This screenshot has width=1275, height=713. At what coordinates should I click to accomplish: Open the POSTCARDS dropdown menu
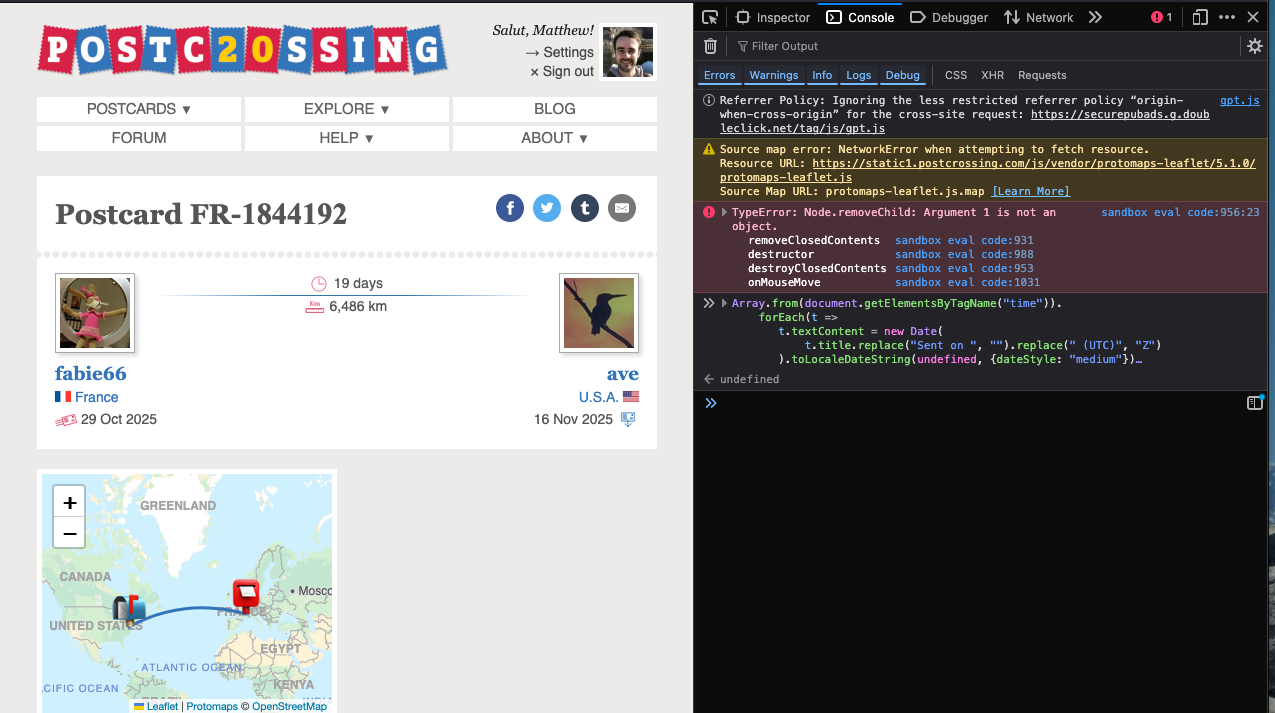tap(139, 109)
